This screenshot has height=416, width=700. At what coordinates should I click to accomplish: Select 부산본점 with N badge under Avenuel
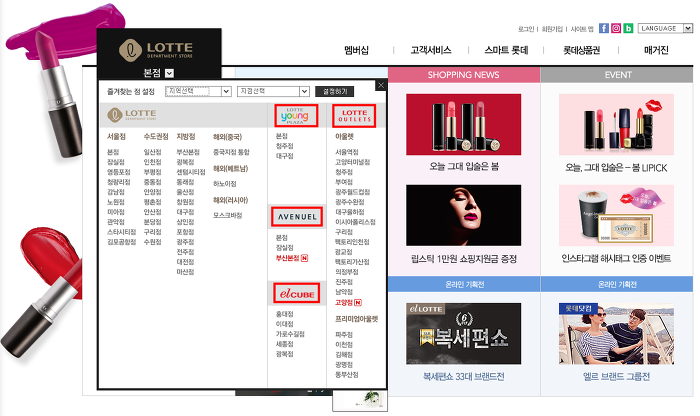[x=292, y=258]
